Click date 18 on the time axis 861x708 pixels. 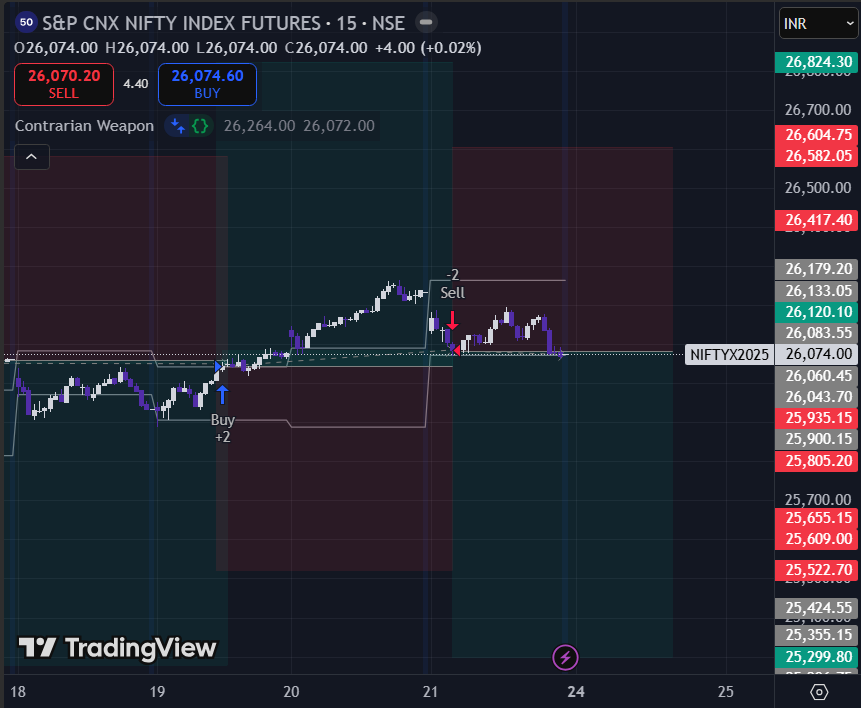(x=18, y=692)
